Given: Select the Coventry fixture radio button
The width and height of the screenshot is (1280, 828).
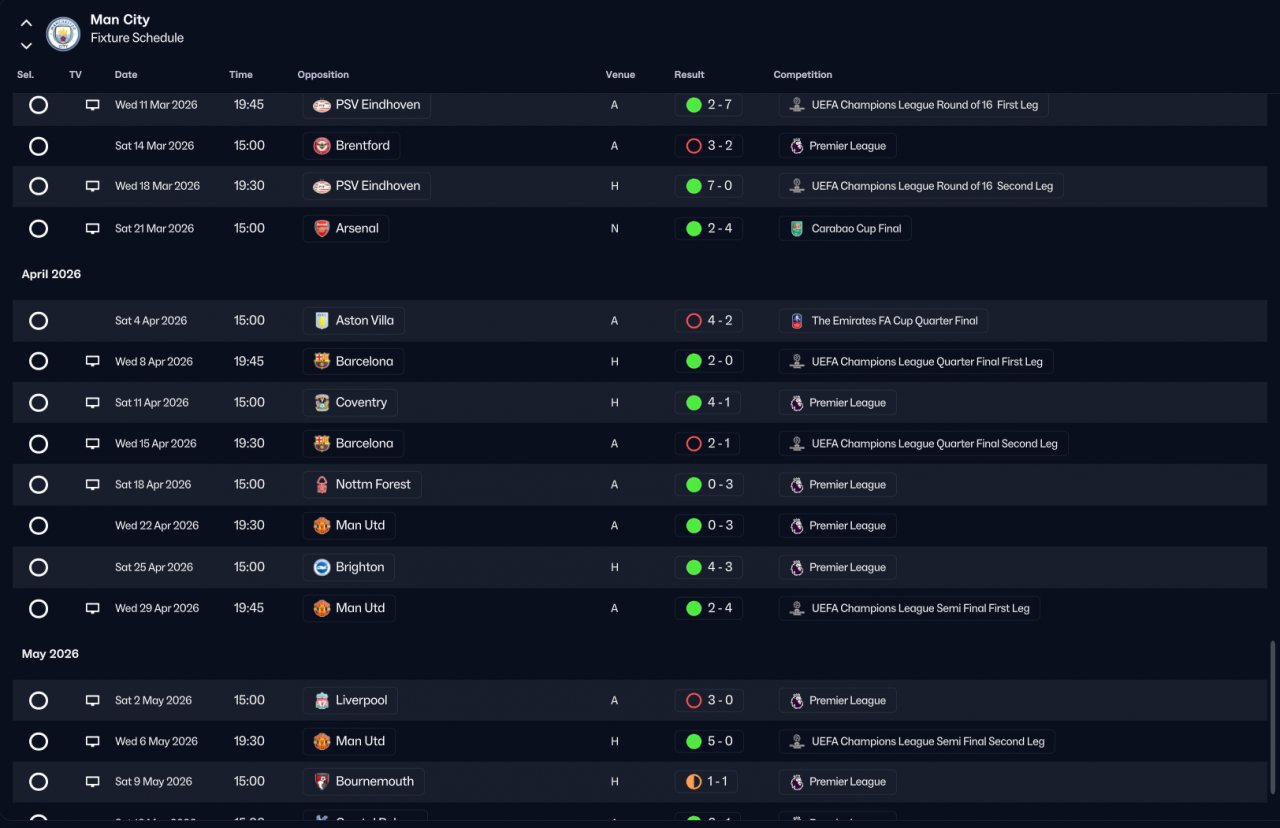Looking at the screenshot, I should 38,403.
